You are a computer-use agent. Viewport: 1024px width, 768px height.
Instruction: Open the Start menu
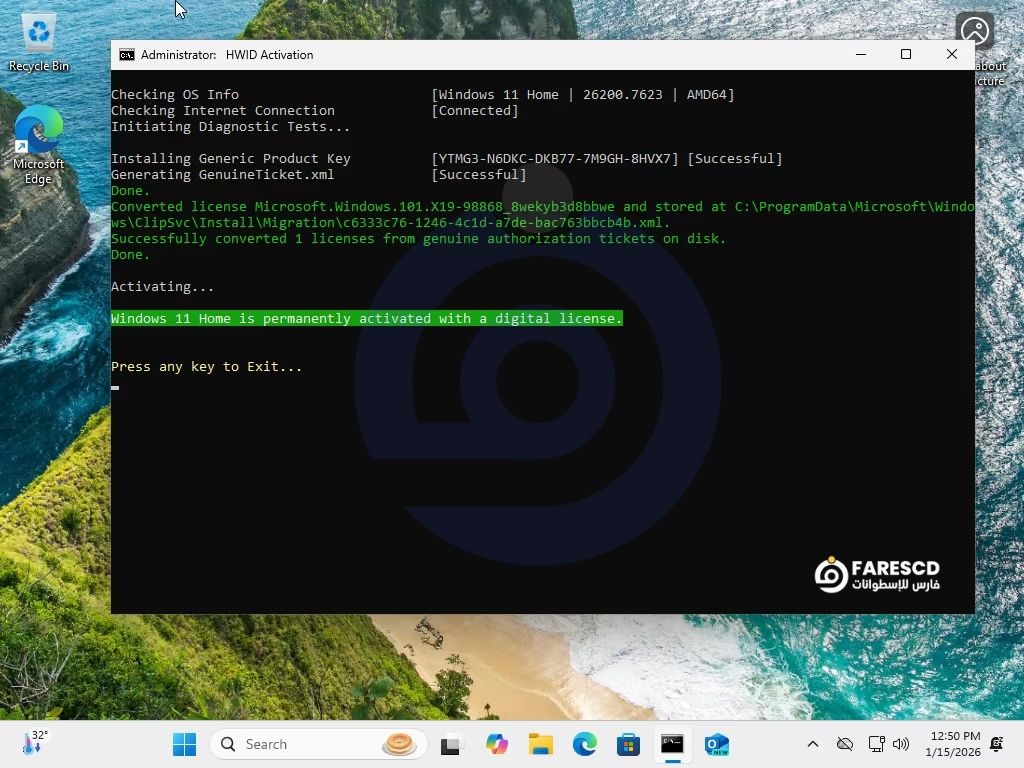184,744
